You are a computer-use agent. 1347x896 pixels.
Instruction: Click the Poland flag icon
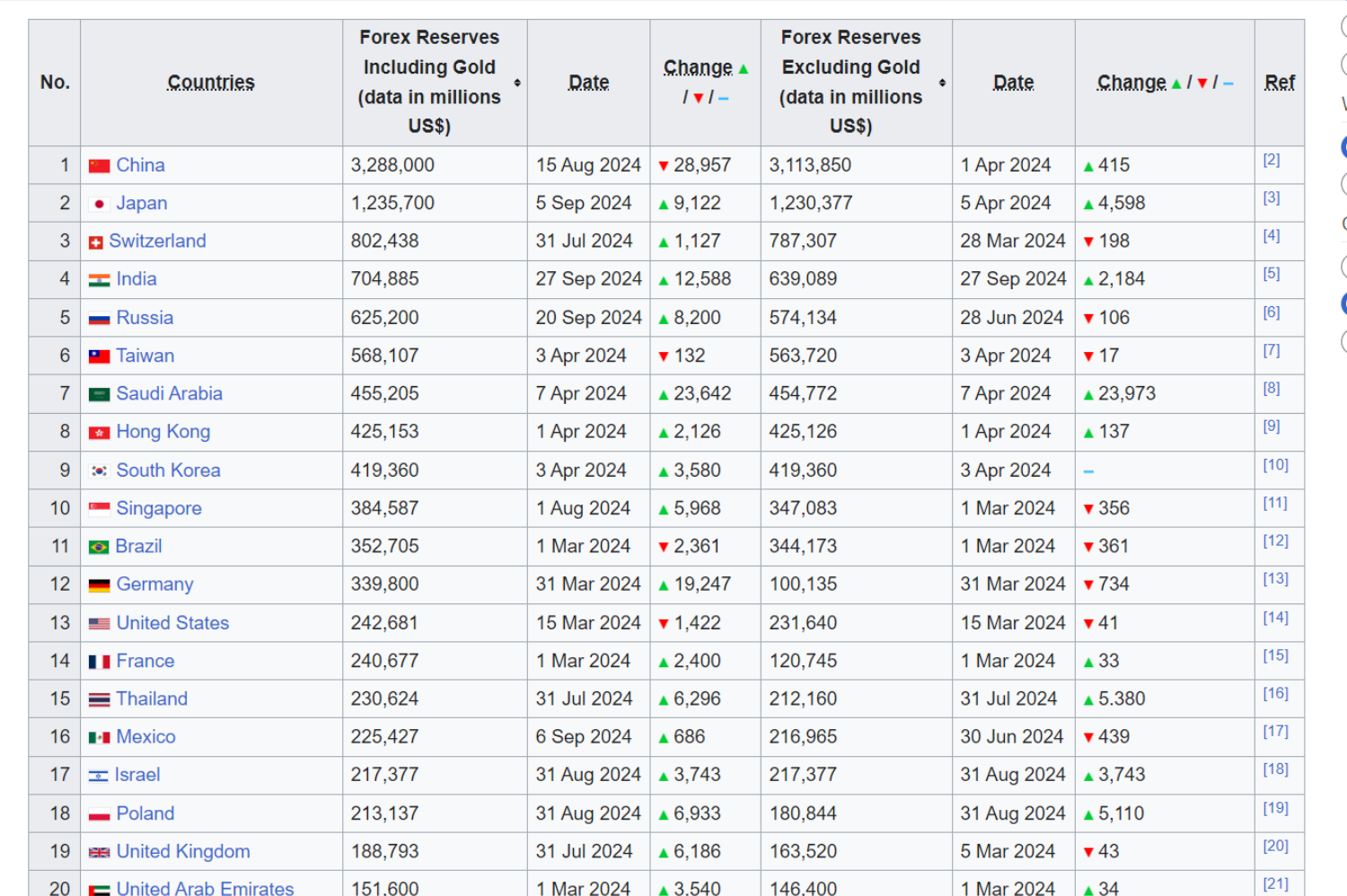tap(99, 814)
